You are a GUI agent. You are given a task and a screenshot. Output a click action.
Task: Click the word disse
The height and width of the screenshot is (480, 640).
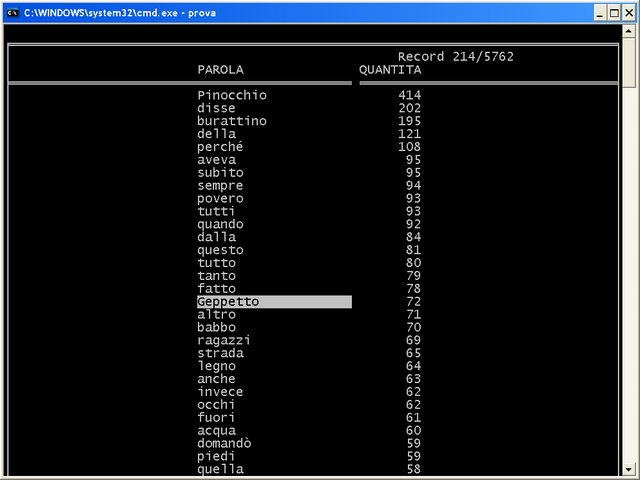(x=216, y=108)
